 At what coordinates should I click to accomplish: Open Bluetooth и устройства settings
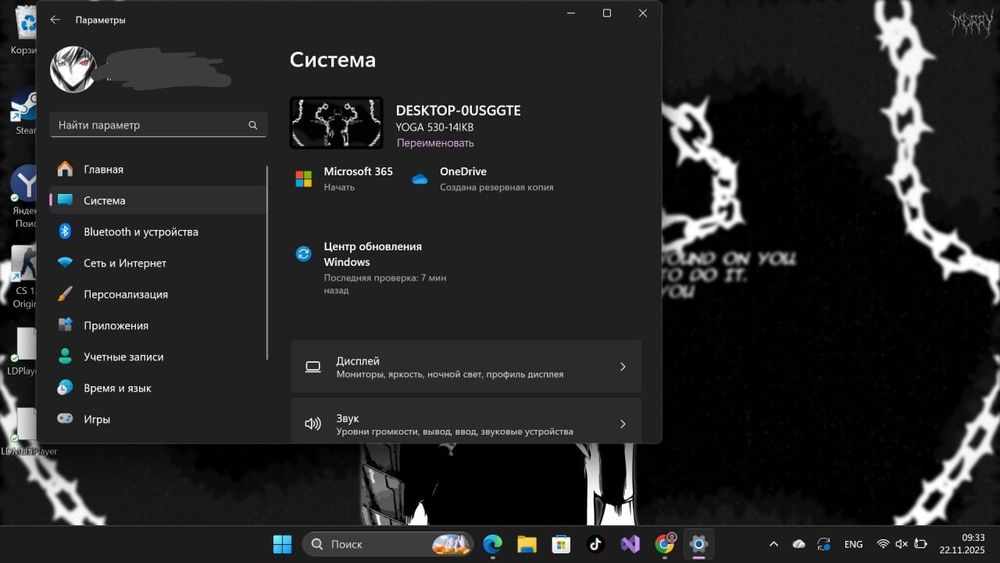click(x=158, y=231)
